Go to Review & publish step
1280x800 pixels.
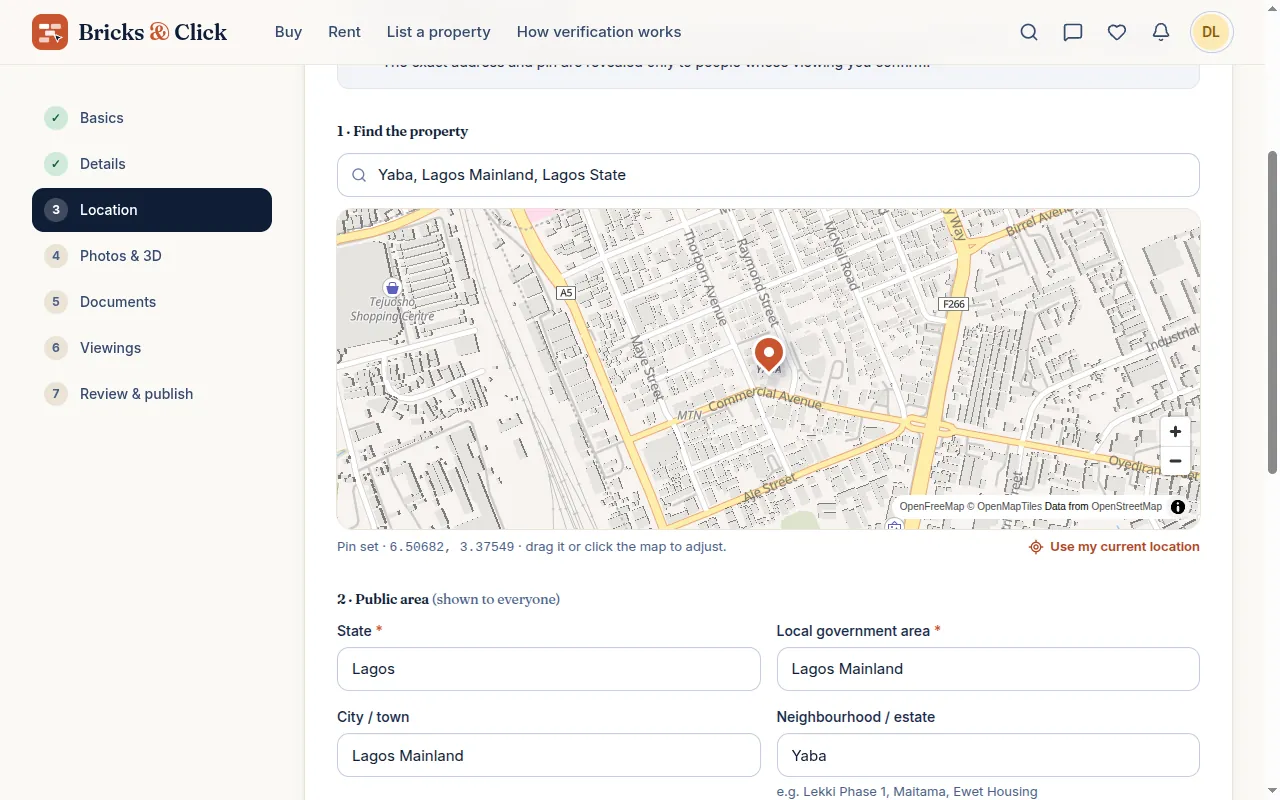coord(152,394)
